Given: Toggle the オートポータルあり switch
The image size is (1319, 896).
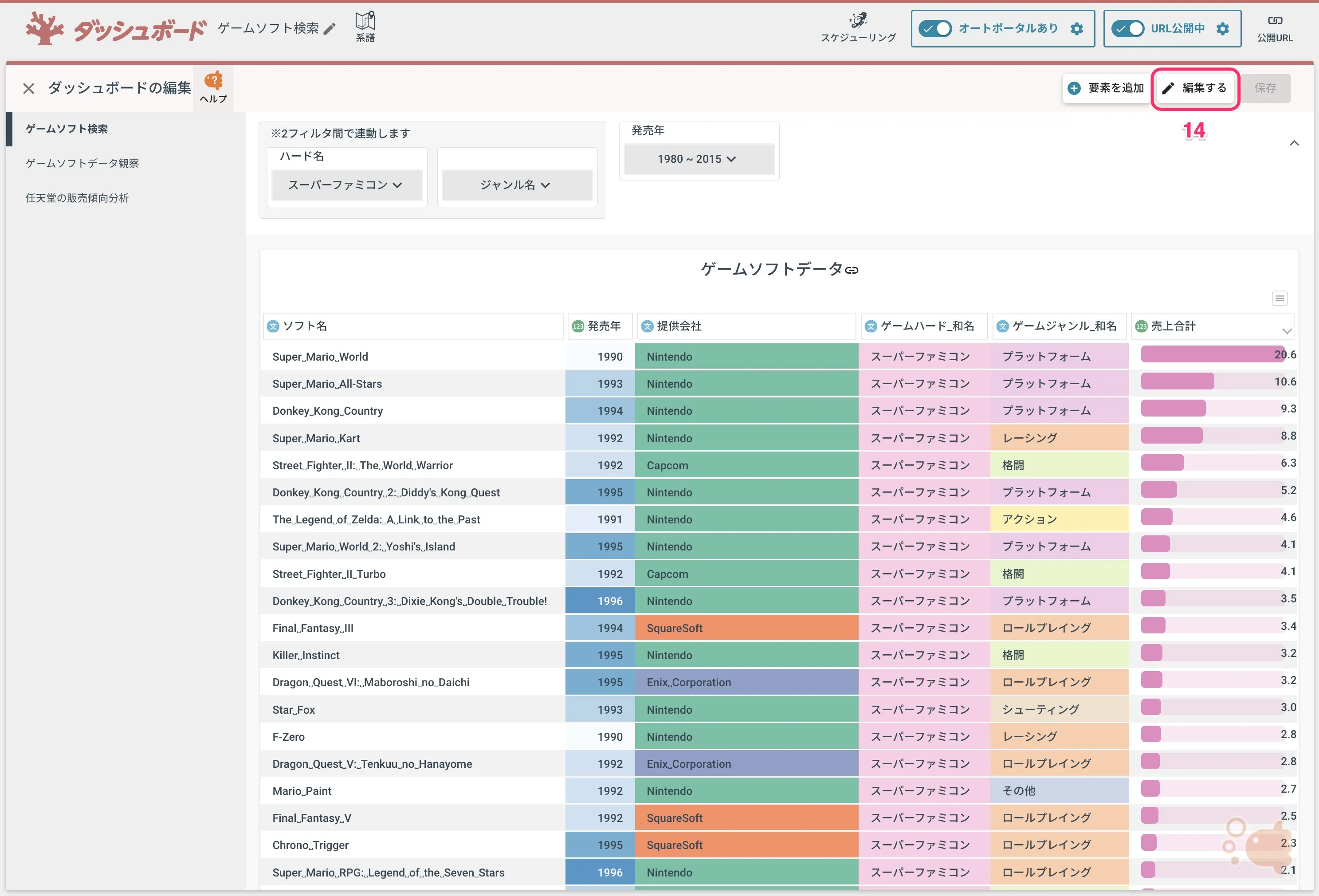Looking at the screenshot, I should [935, 28].
